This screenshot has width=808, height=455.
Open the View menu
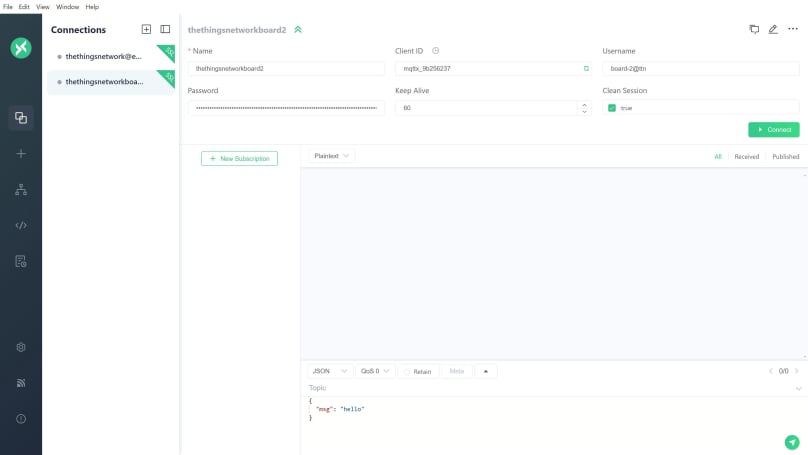[43, 7]
